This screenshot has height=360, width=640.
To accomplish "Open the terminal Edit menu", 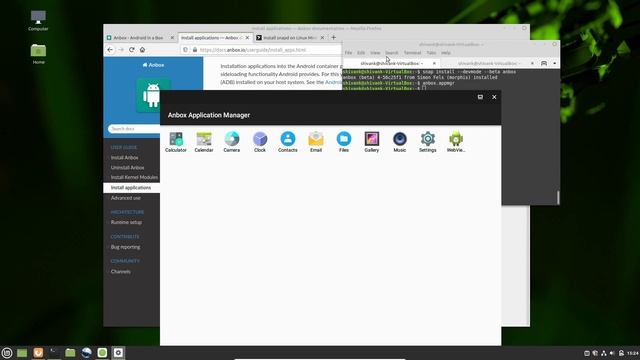I will 361,53.
